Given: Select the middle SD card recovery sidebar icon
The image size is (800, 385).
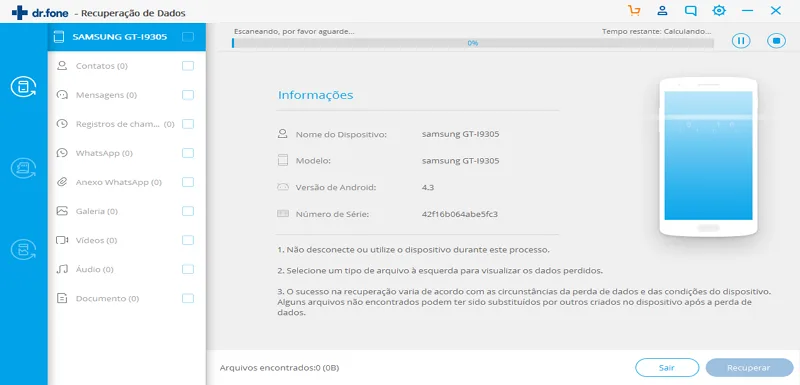Looking at the screenshot, I should (x=23, y=168).
